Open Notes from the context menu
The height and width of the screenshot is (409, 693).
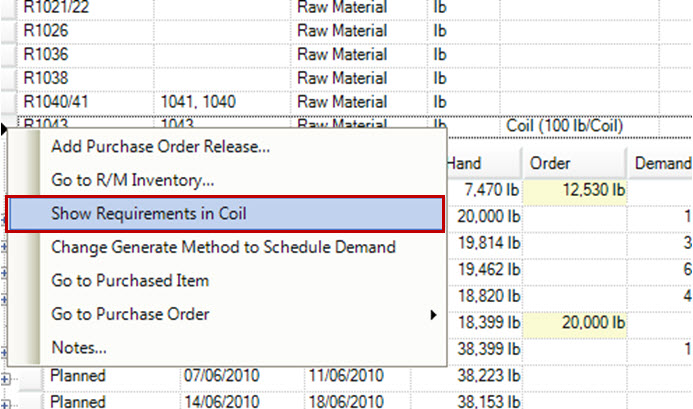tap(79, 348)
